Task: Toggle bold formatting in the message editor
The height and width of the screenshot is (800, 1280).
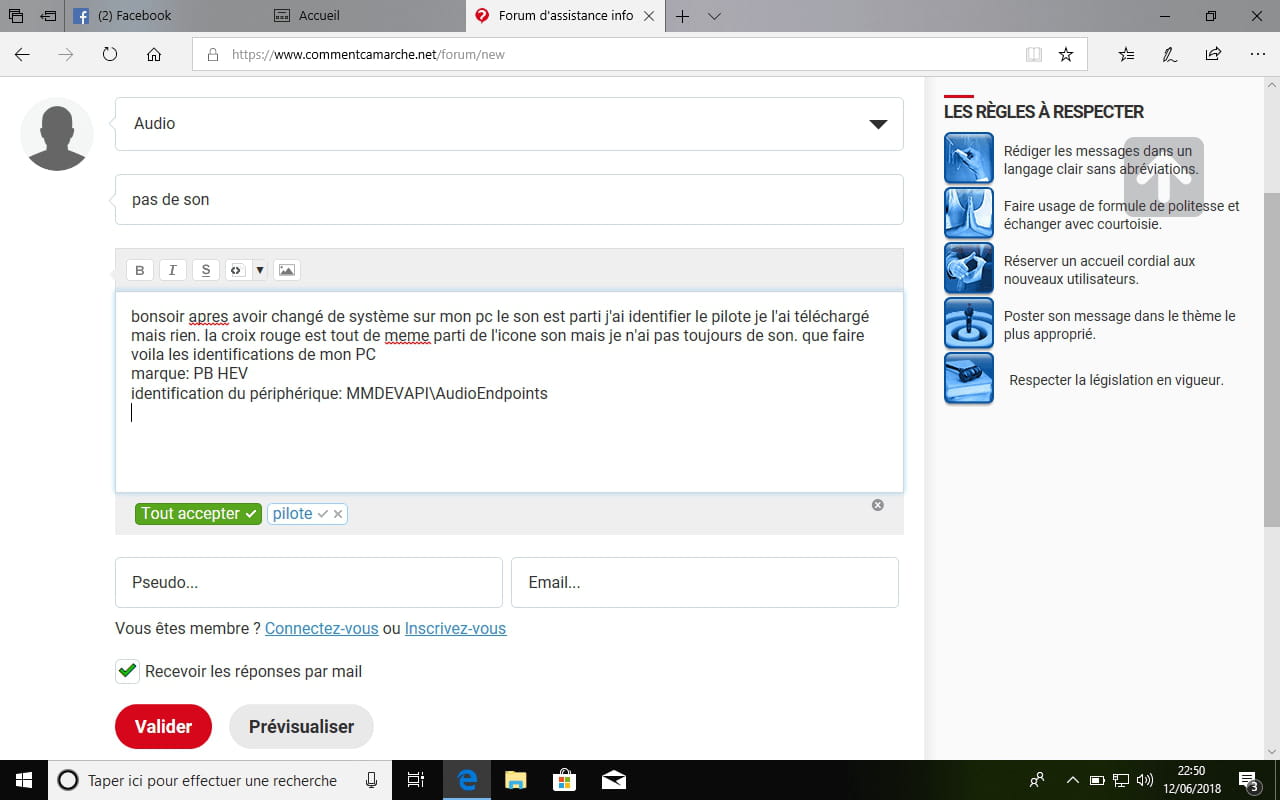Action: point(139,269)
